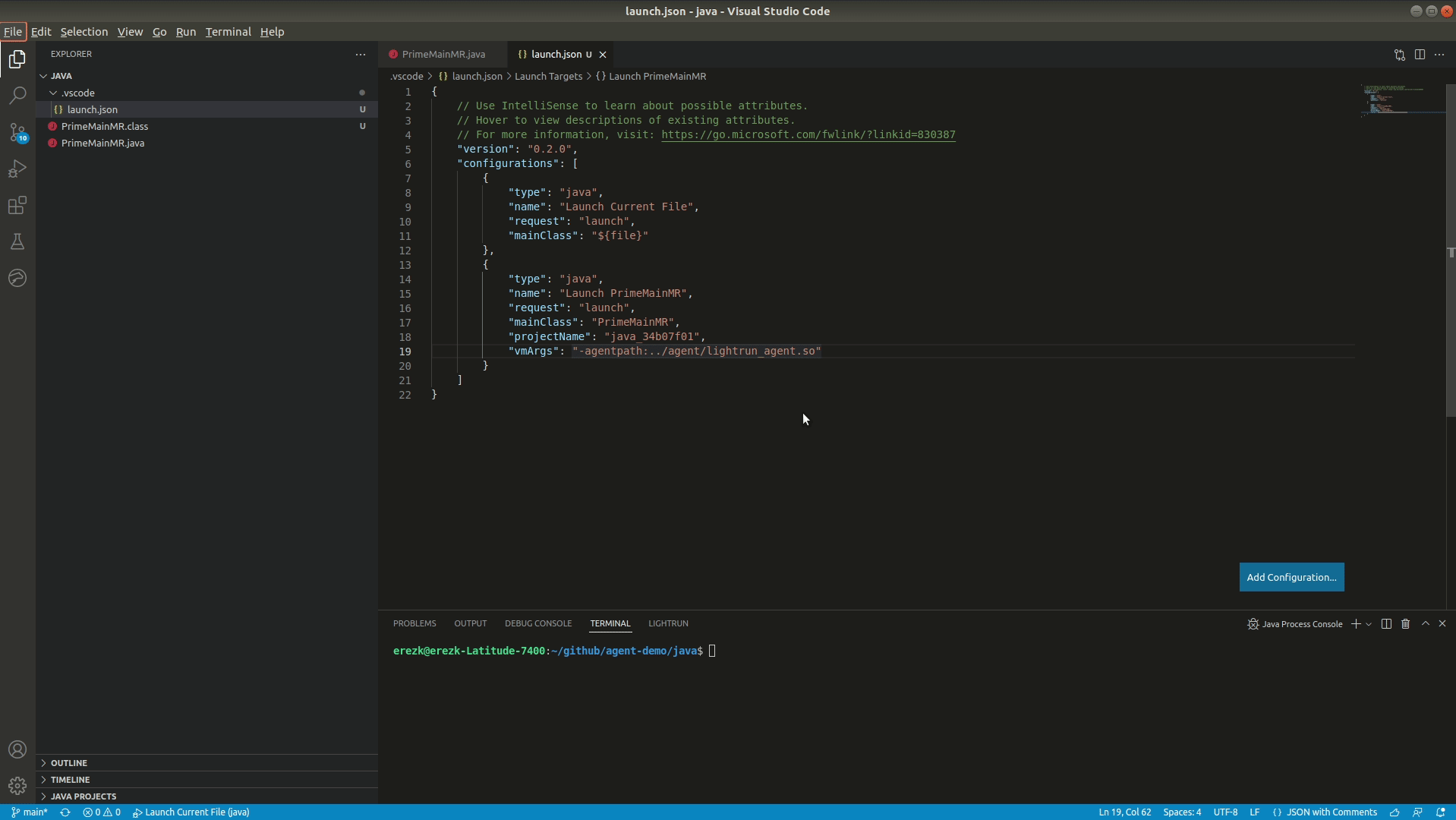This screenshot has height=820, width=1456.
Task: Switch to the DEBUG CONSOLE tab
Action: pyautogui.click(x=537, y=623)
